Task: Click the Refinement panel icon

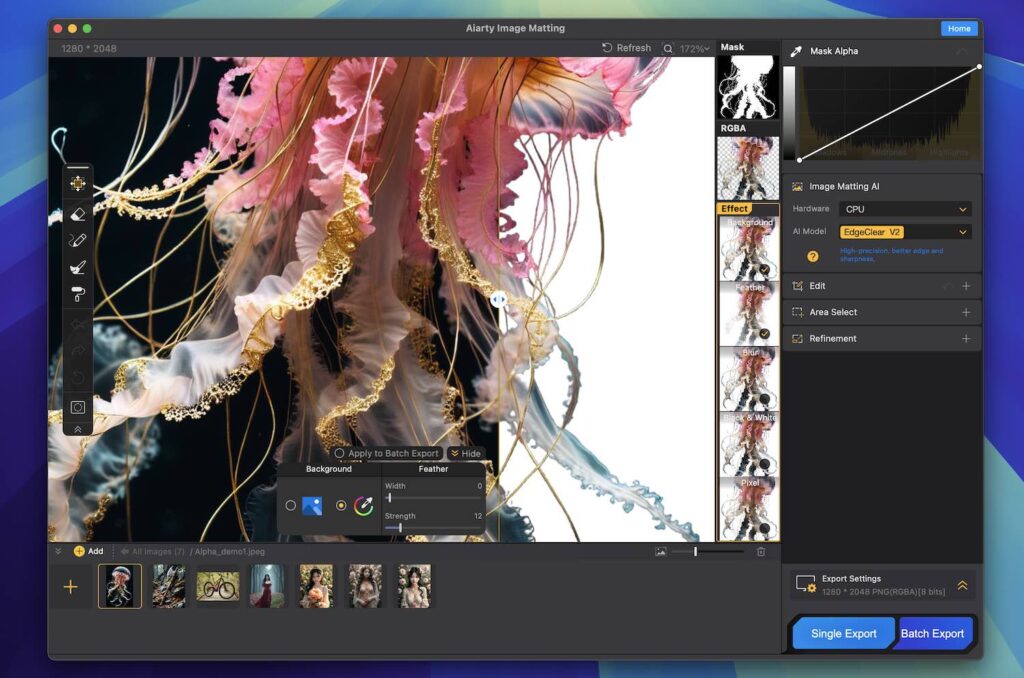Action: [x=797, y=338]
